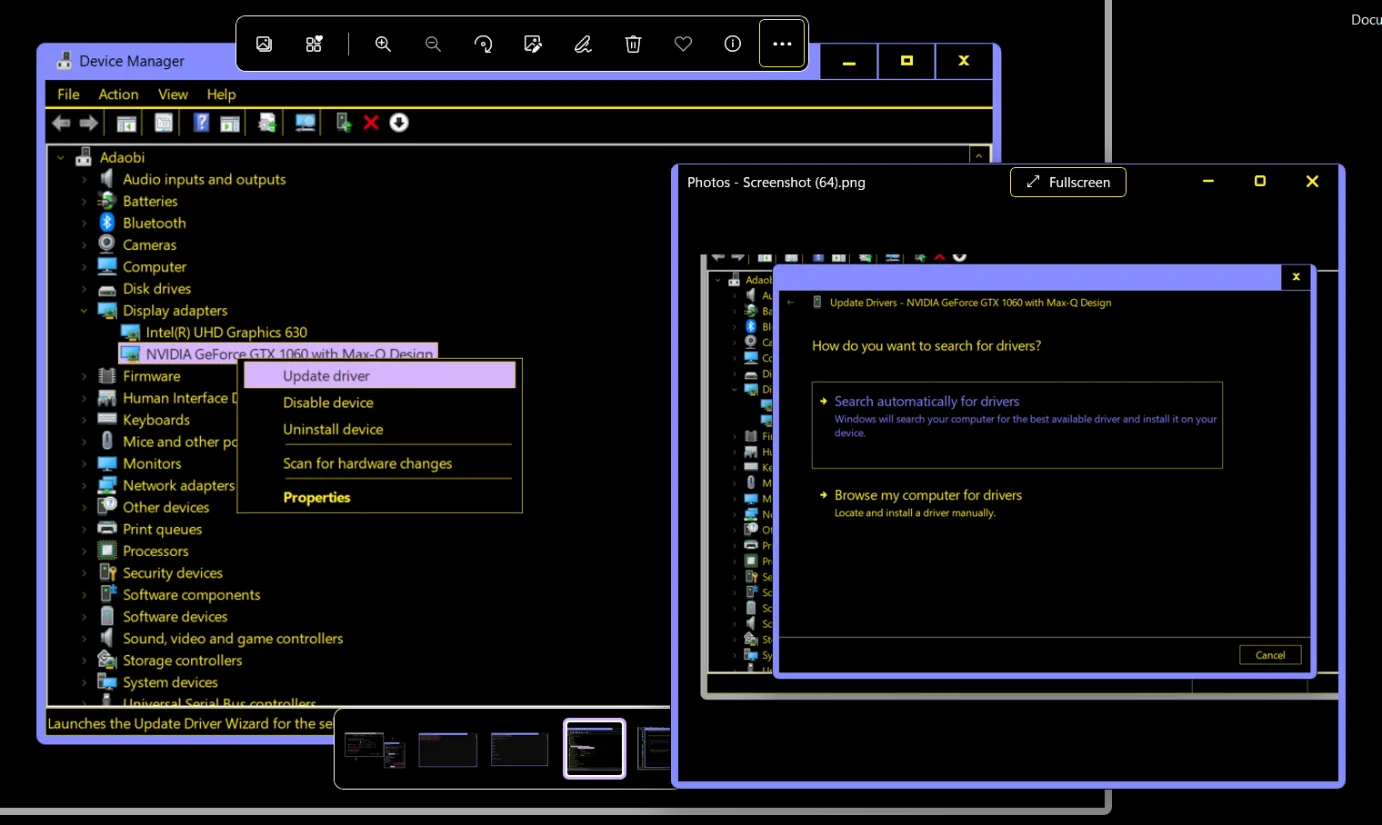Expand the Network adapters node chevron
Viewport: 1382px width, 825px height.
85,486
